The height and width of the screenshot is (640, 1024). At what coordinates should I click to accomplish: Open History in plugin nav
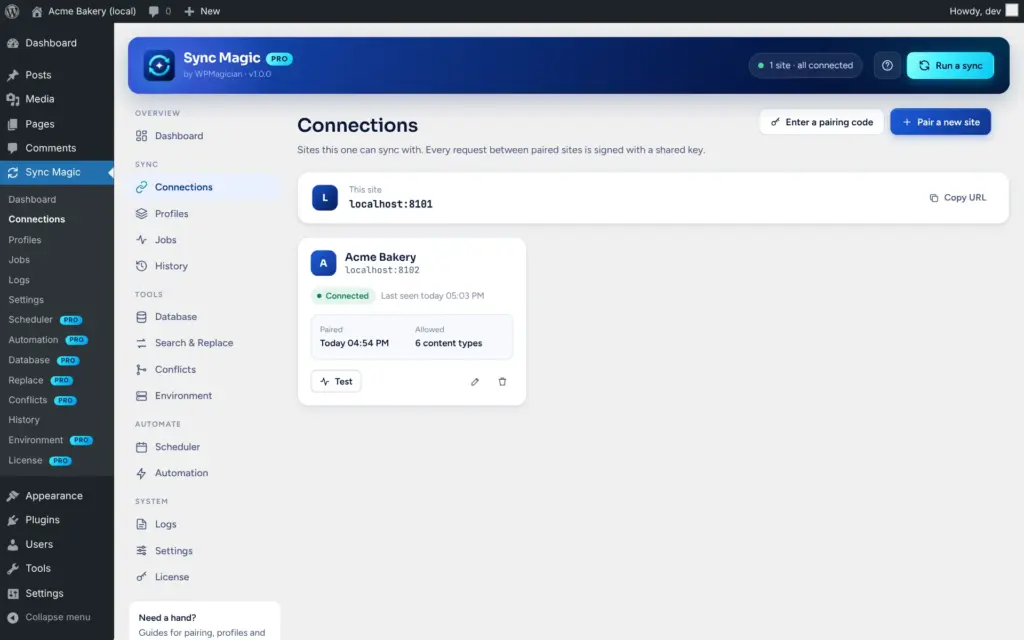coord(204,266)
